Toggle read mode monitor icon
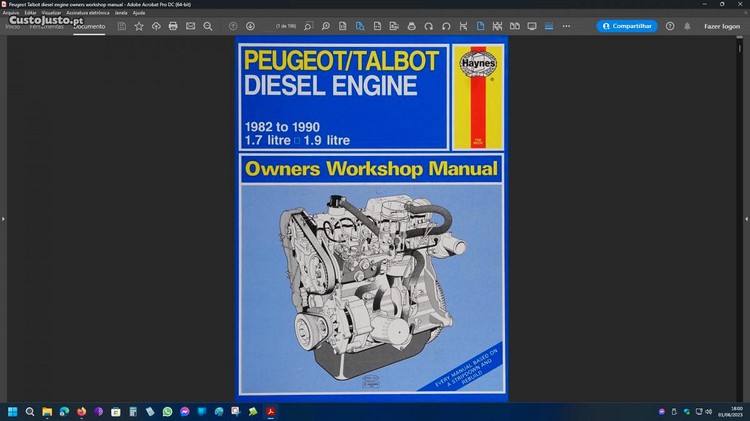This screenshot has height=421, width=750. click(532, 26)
